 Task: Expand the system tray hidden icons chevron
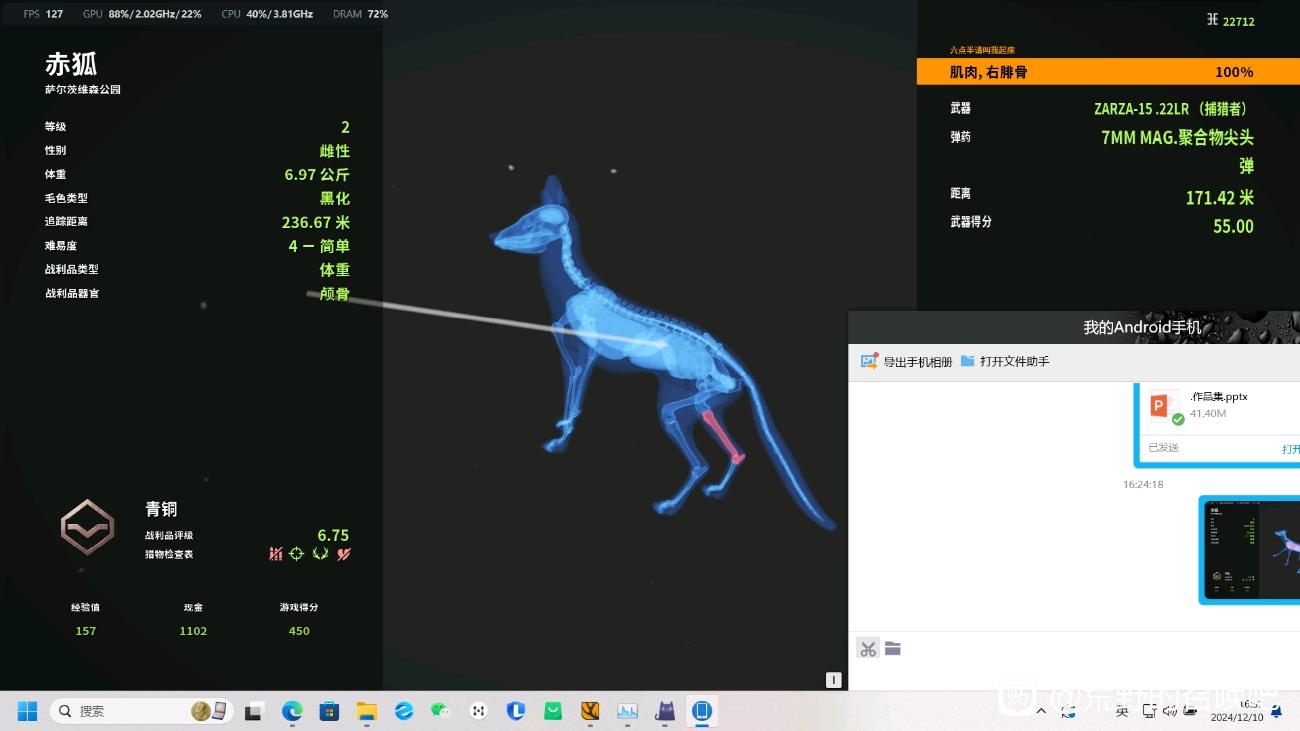click(x=1041, y=711)
